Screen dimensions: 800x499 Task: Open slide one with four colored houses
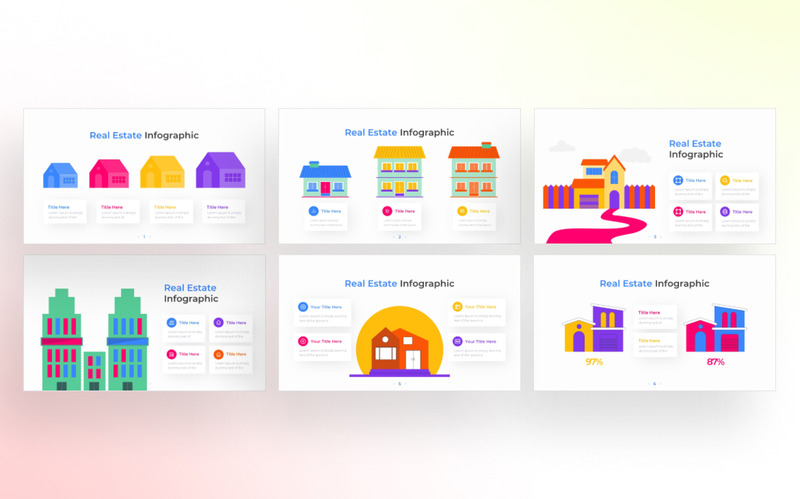(x=144, y=176)
